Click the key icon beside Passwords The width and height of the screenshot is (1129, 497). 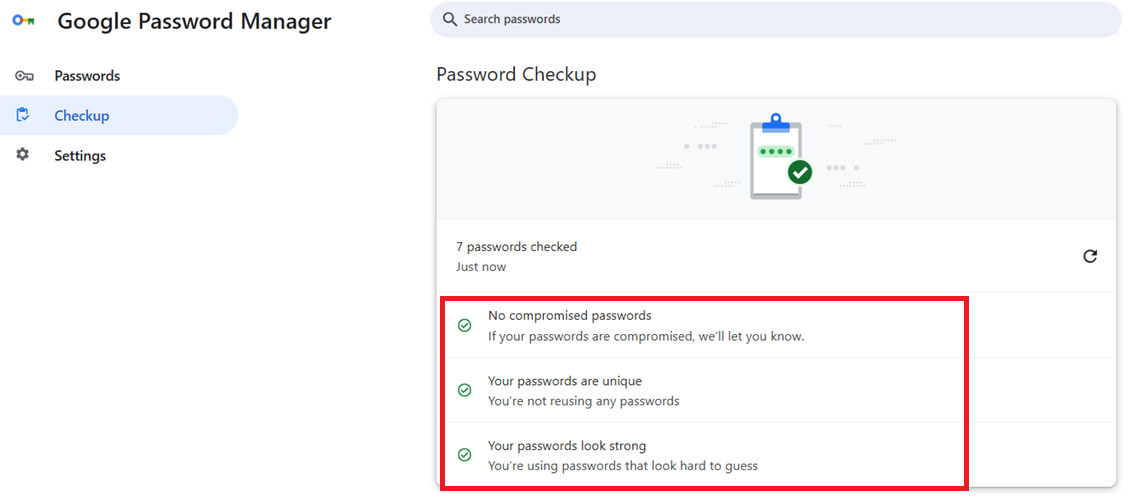(x=24, y=76)
